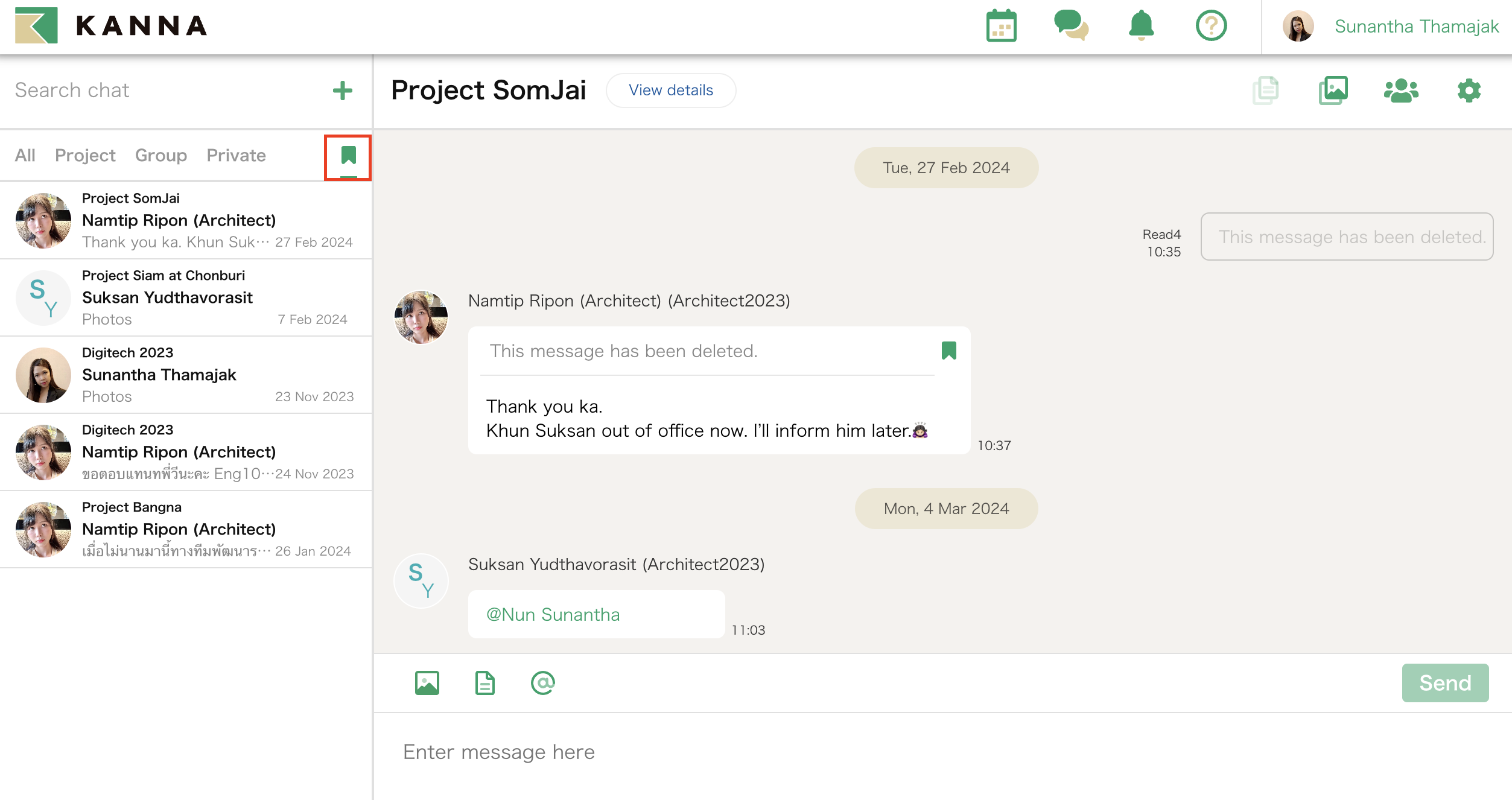Image resolution: width=1512 pixels, height=800 pixels.
Task: Open the chat photo gallery icon
Action: pyautogui.click(x=1333, y=90)
